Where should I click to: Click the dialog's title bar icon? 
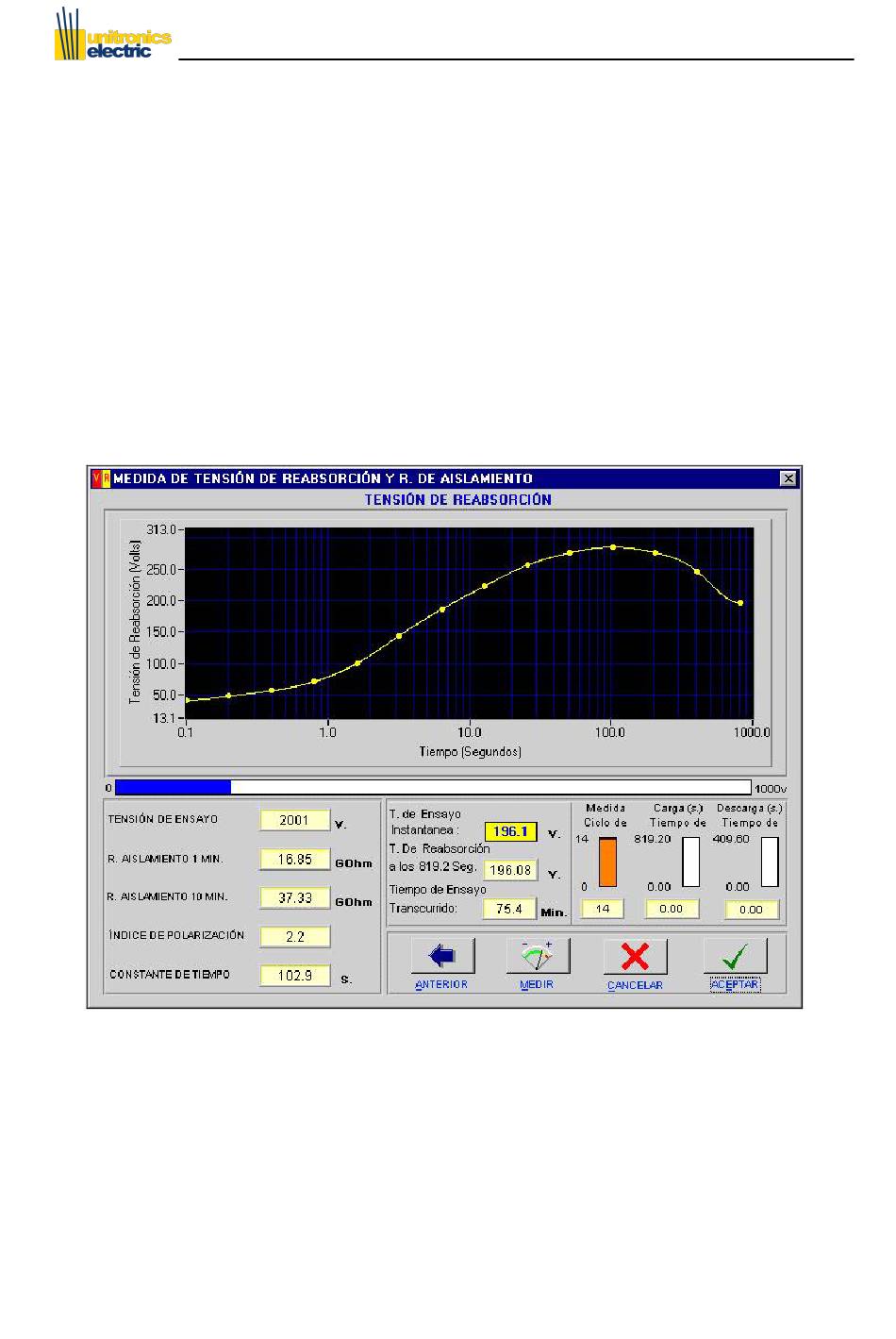(x=101, y=478)
